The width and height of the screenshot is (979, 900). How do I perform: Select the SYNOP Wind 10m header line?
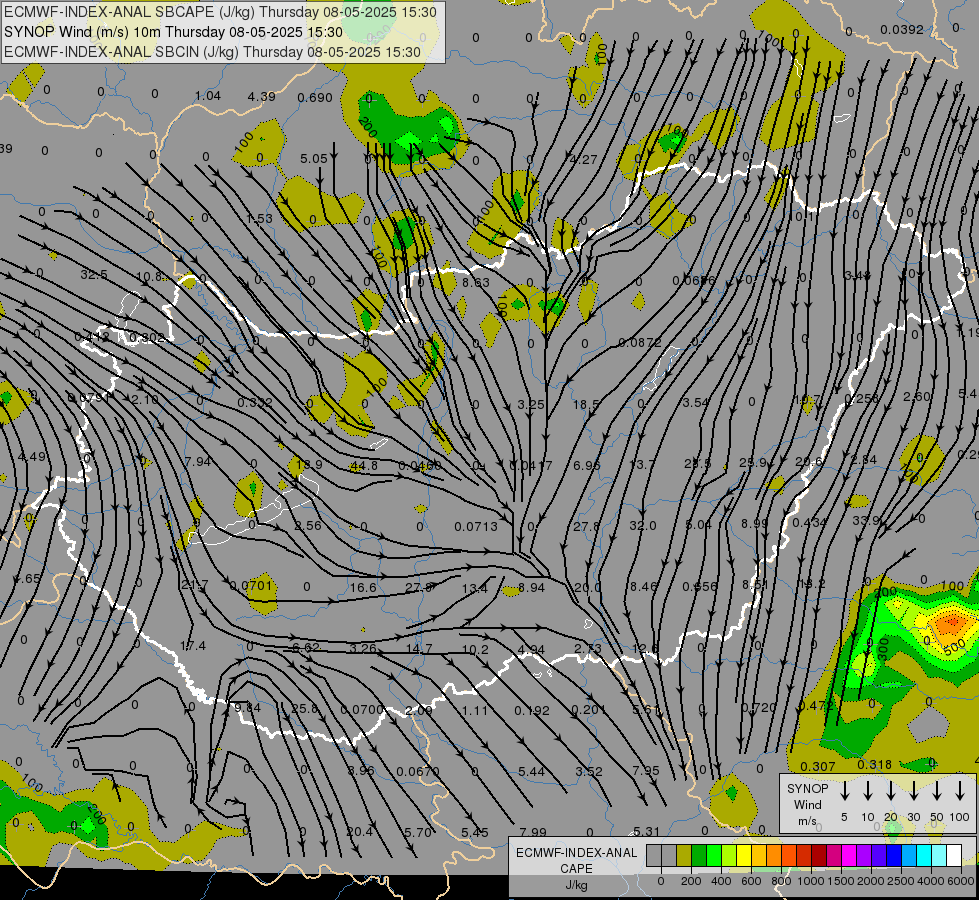pos(174,32)
